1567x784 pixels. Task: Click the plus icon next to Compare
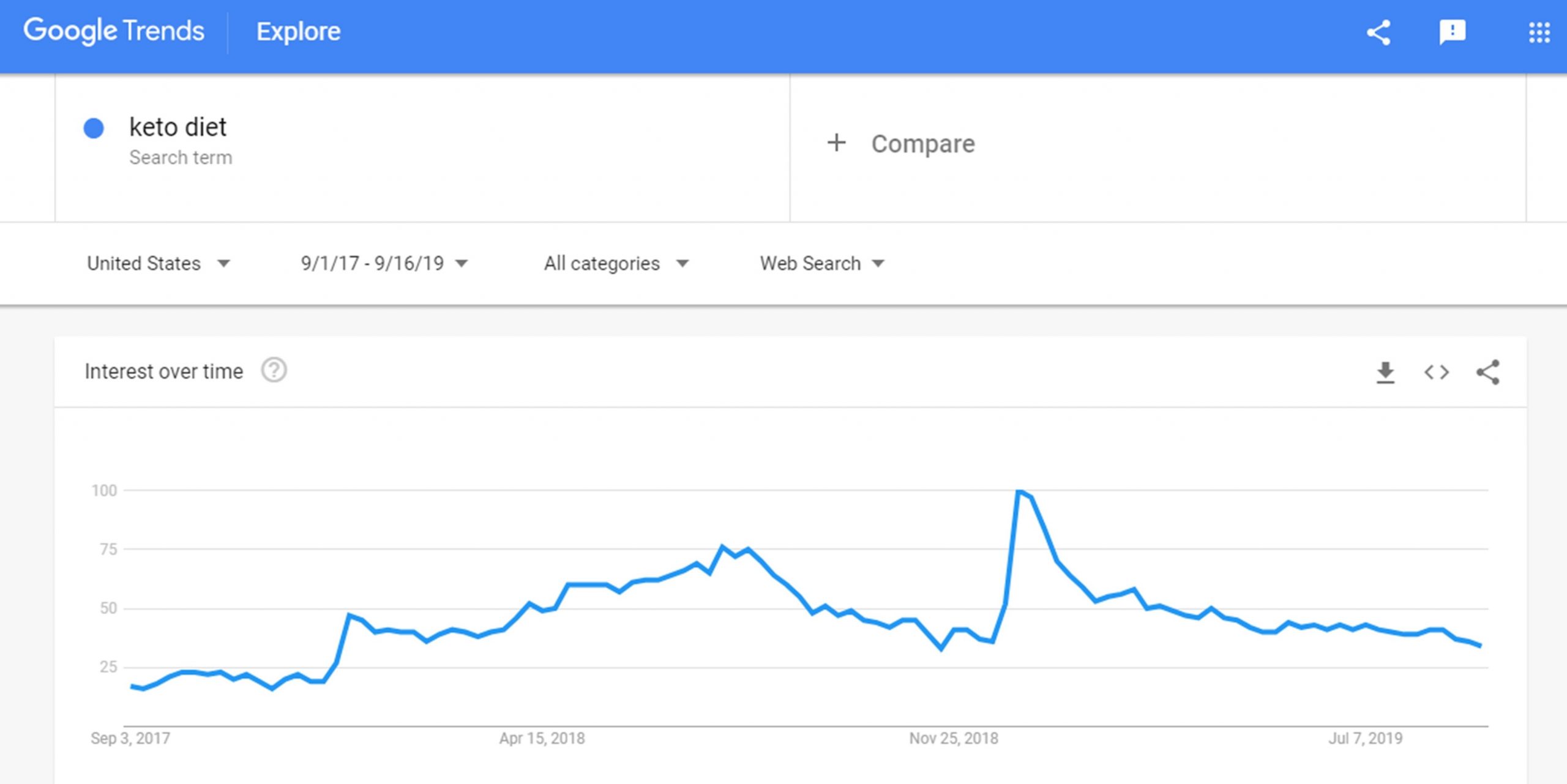pos(836,143)
